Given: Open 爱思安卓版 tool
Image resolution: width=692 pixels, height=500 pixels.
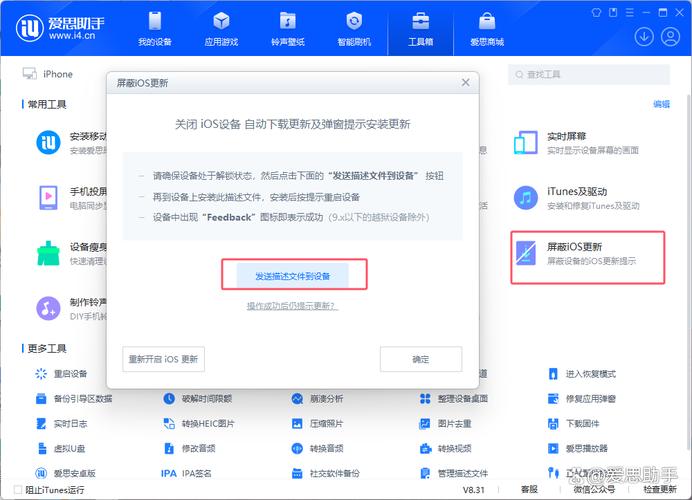Looking at the screenshot, I should (x=65, y=473).
